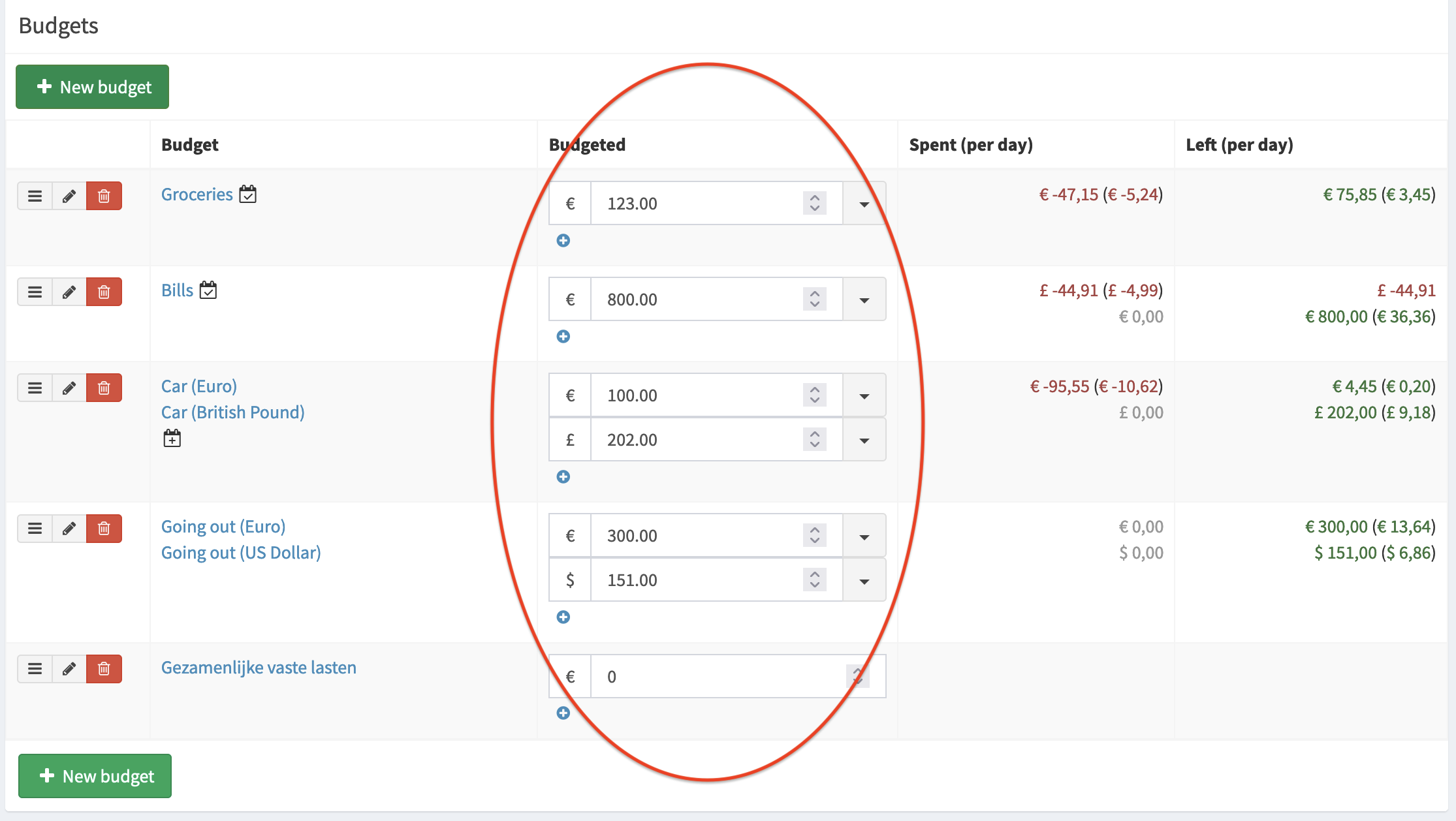This screenshot has height=821, width=1456.
Task: Open the Going out (US Dollar) link
Action: click(241, 553)
